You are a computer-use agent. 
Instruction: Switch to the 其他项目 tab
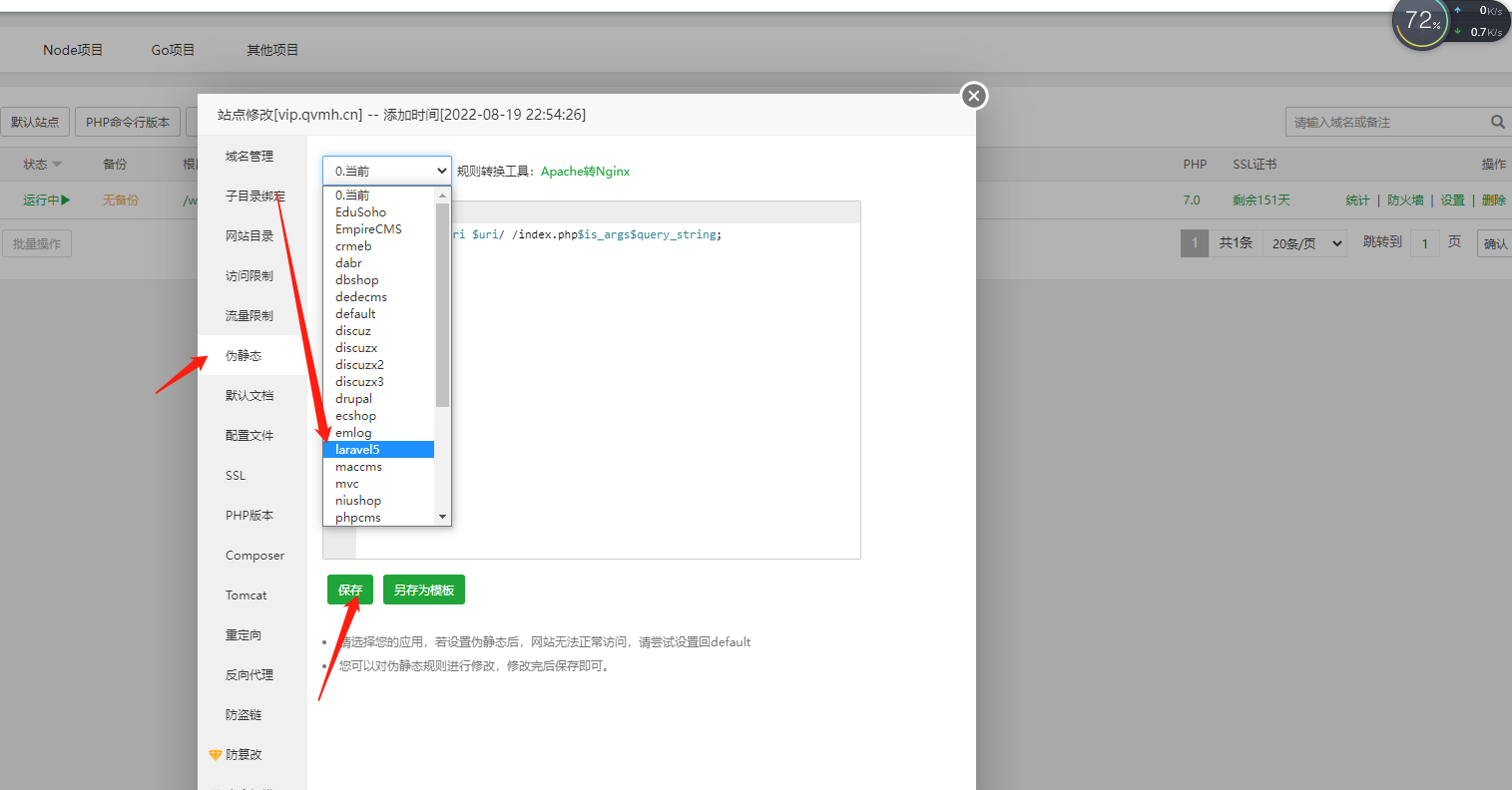pos(272,50)
